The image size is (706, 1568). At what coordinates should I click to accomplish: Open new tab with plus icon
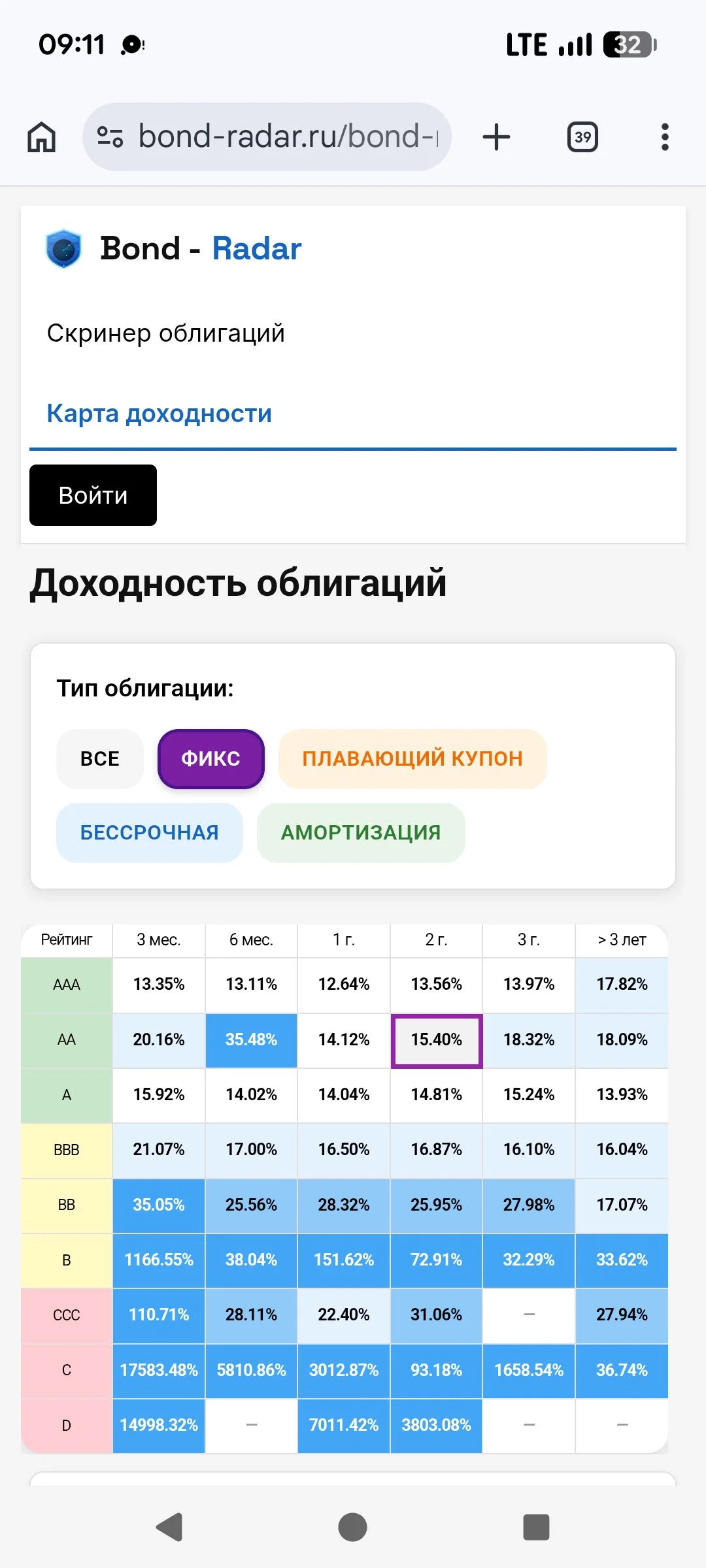496,137
